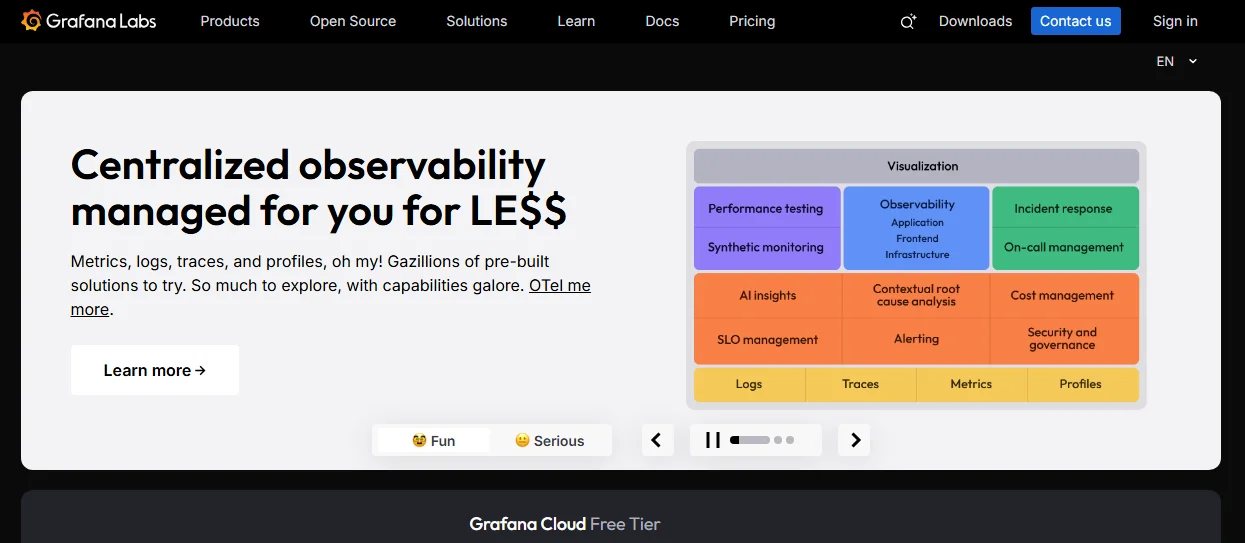Open the Solutions menu
This screenshot has width=1245, height=543.
tap(476, 21)
